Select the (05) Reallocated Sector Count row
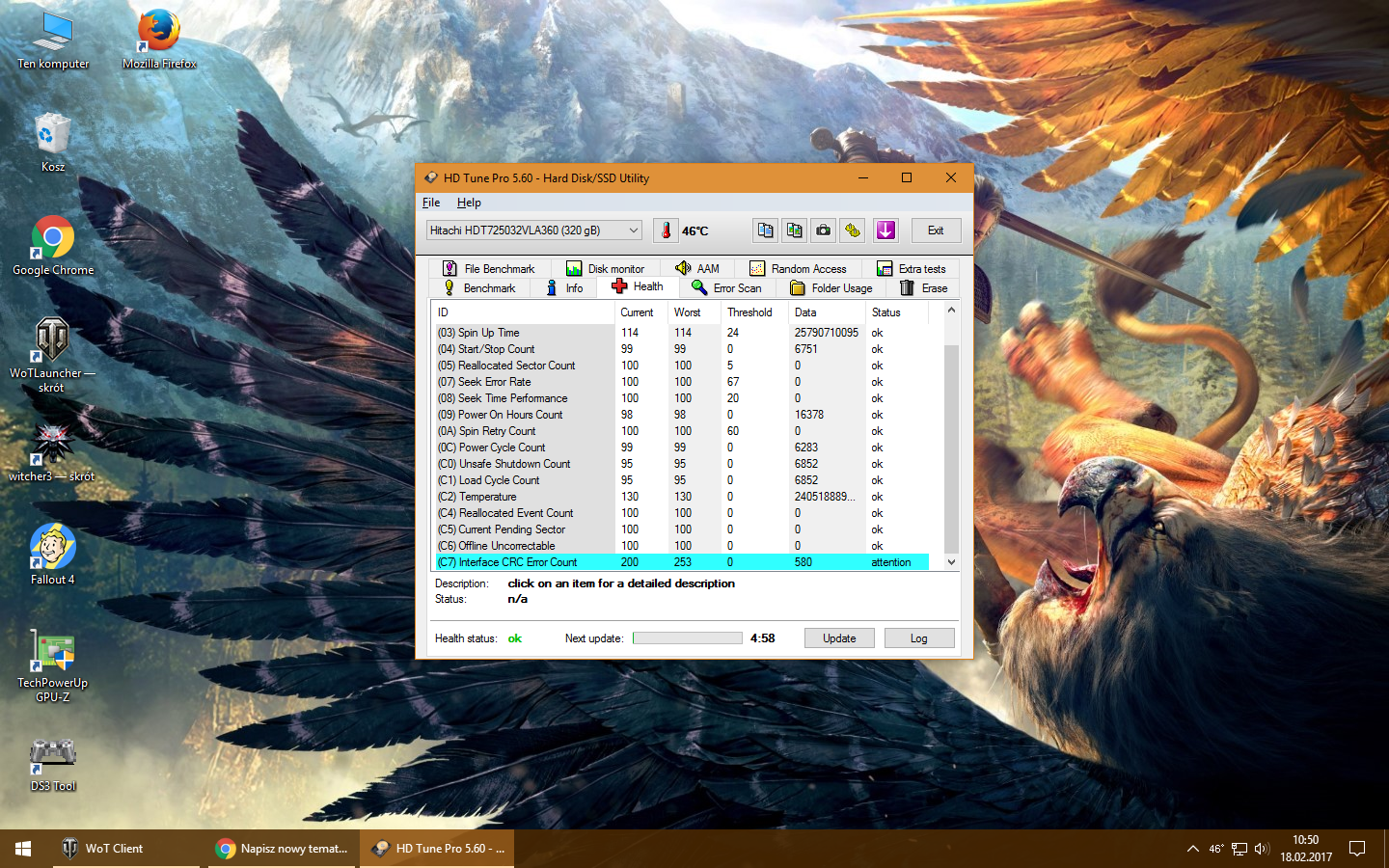Viewport: 1389px width, 868px height. (681, 366)
